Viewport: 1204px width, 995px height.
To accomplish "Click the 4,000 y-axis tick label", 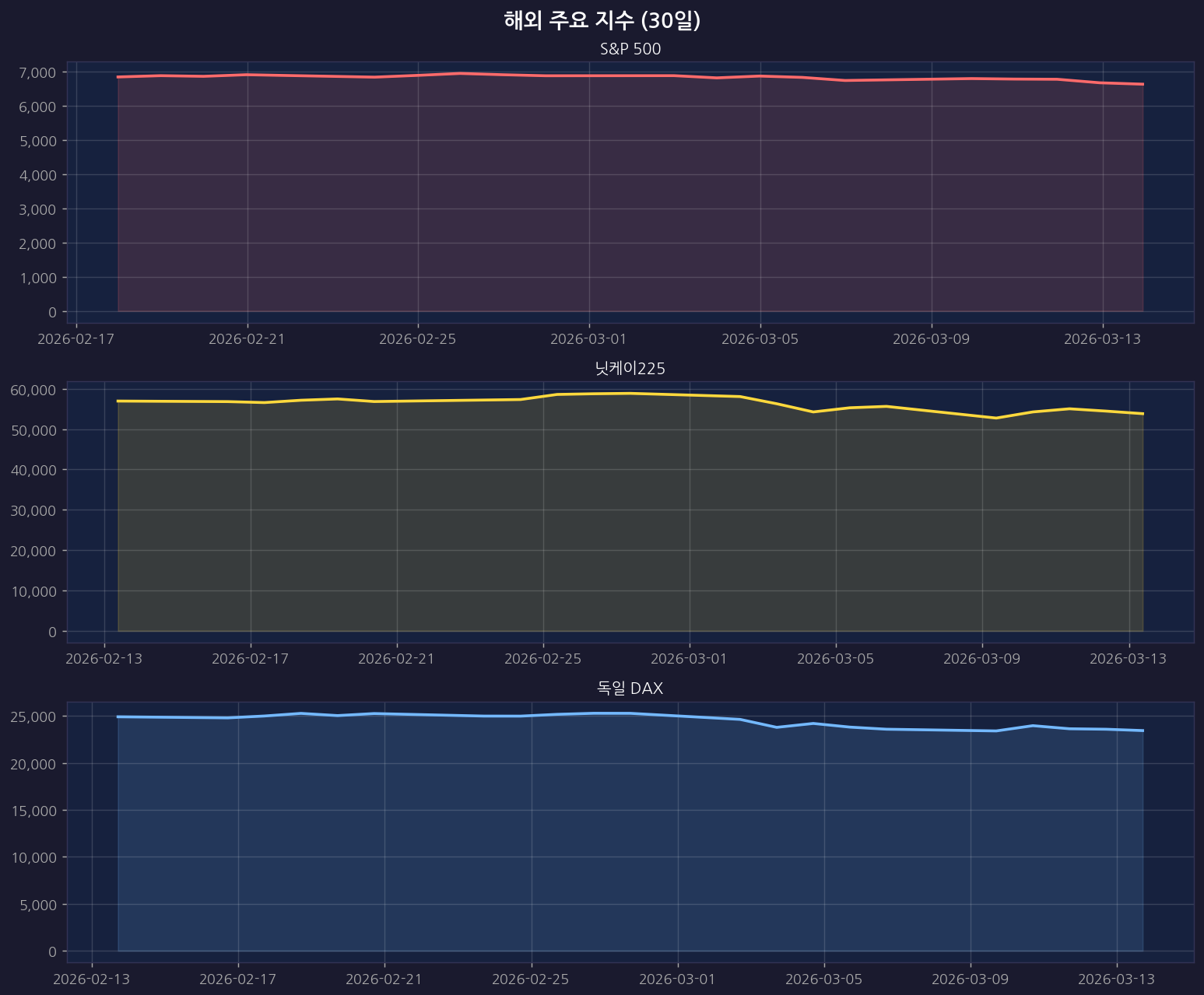I will [x=37, y=175].
